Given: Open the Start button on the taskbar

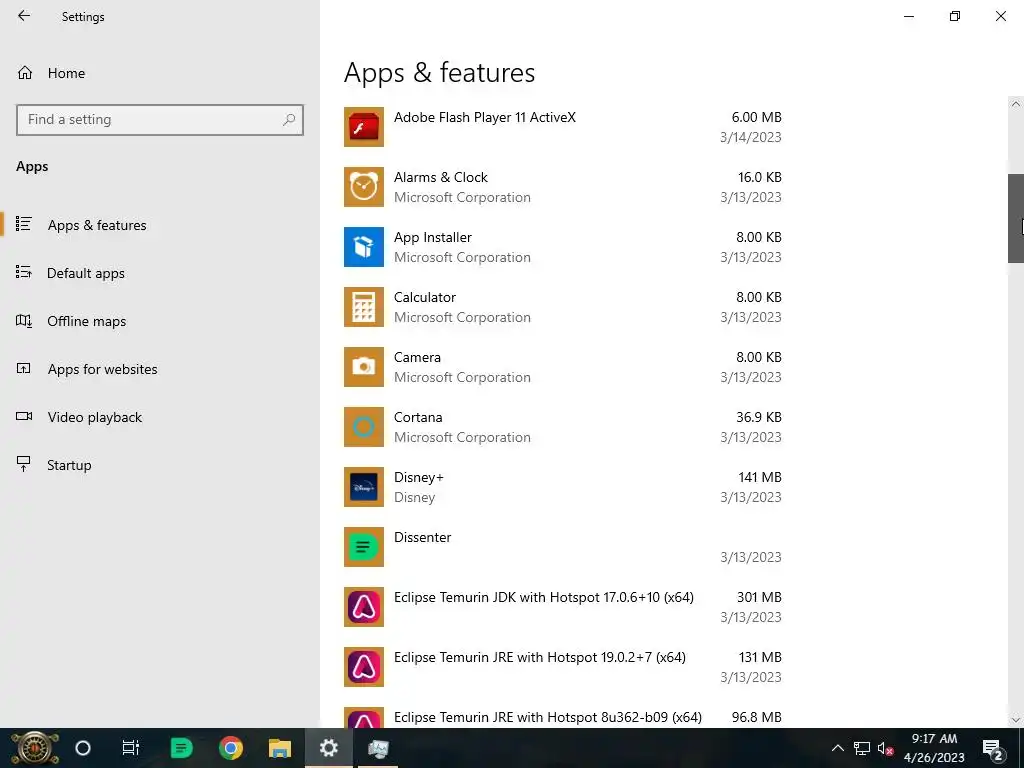Looking at the screenshot, I should [x=35, y=748].
